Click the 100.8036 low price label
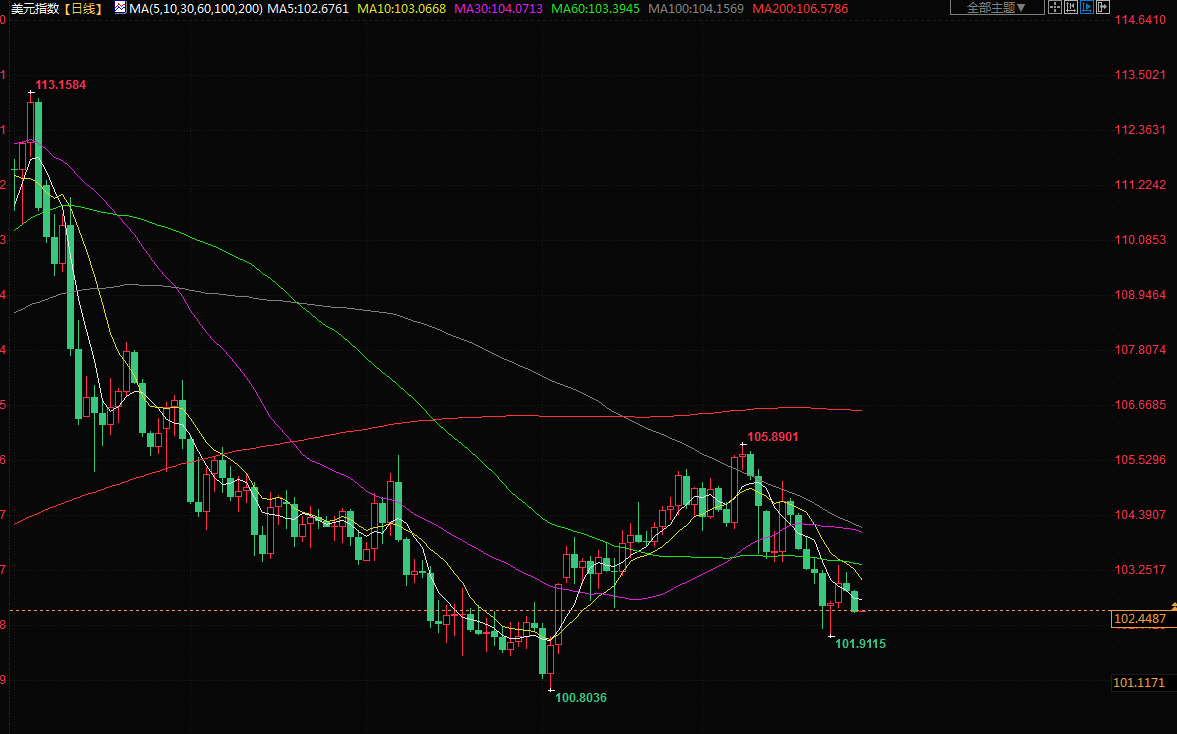Screen dimensions: 1177x734 (x=581, y=697)
